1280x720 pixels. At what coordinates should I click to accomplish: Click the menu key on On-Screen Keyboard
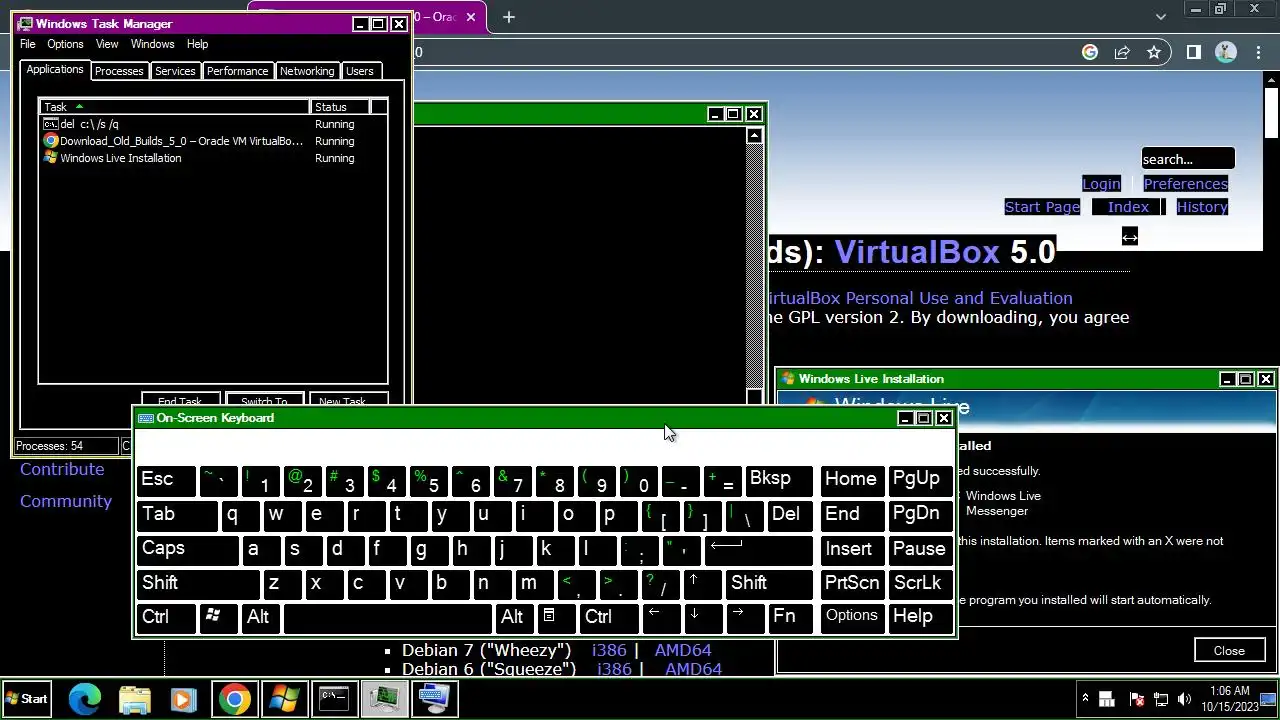tap(555, 618)
